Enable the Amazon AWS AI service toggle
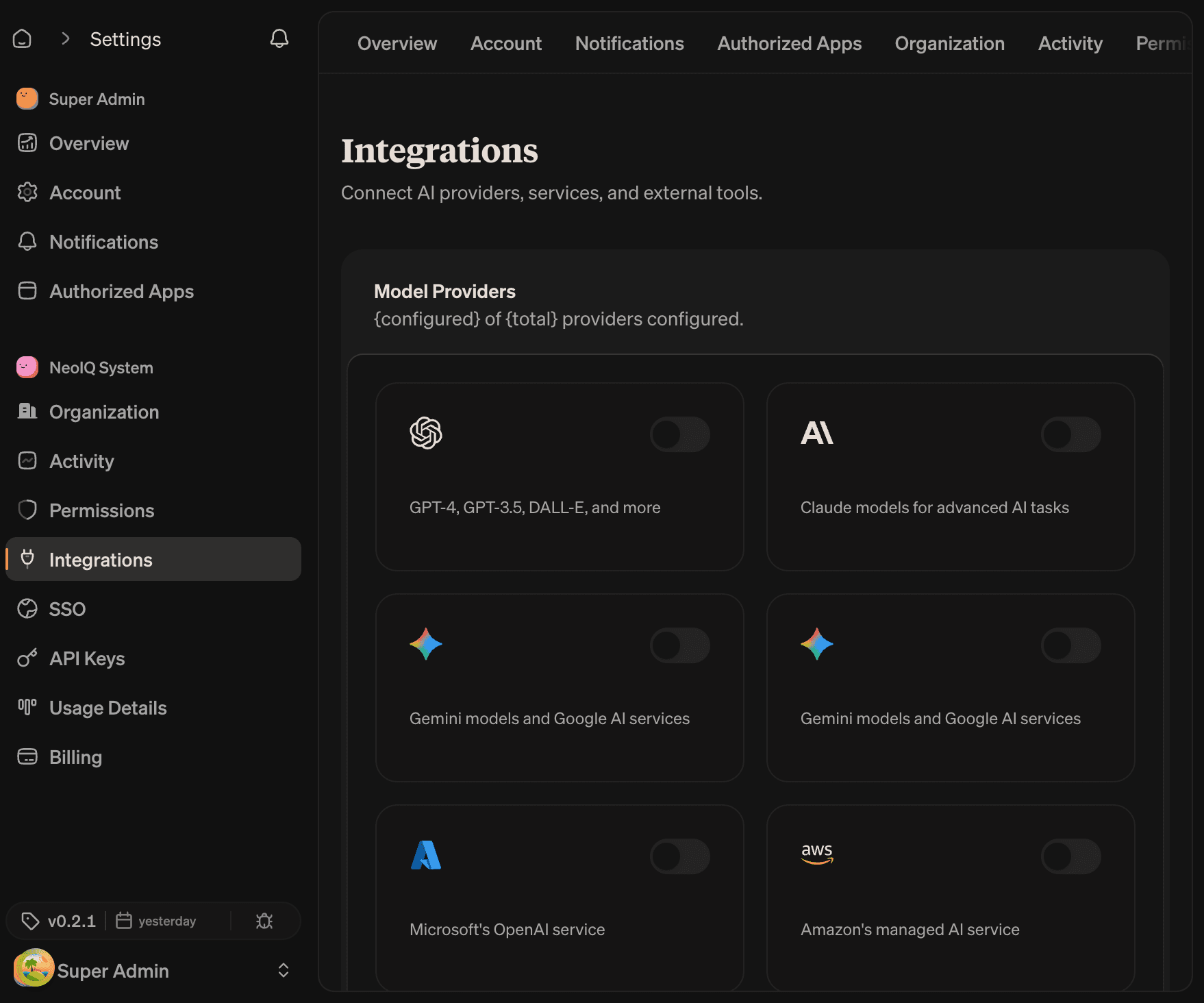 1071,856
